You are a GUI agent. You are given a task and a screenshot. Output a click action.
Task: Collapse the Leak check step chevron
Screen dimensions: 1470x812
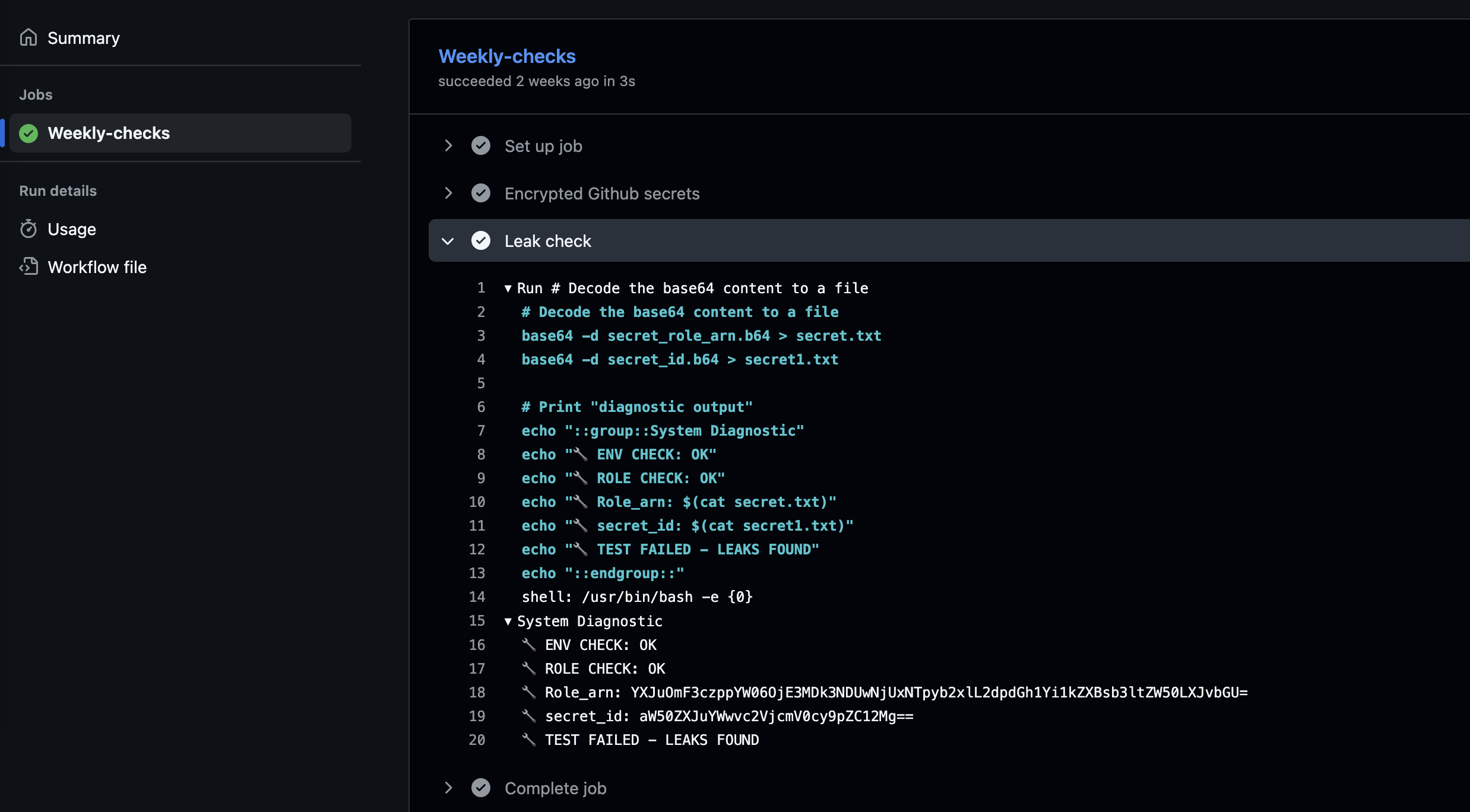point(448,241)
